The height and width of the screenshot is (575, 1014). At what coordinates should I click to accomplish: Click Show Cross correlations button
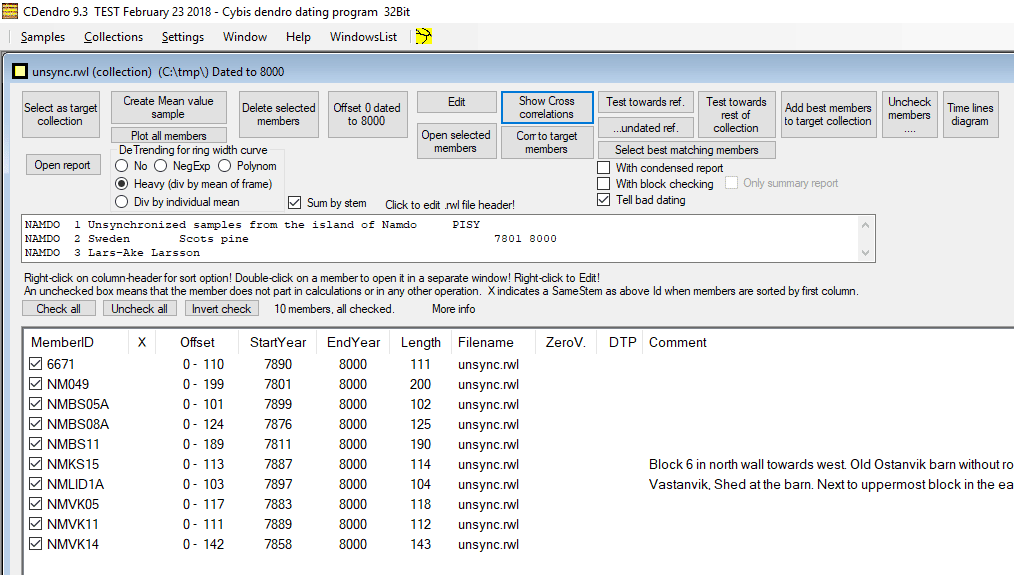point(547,107)
